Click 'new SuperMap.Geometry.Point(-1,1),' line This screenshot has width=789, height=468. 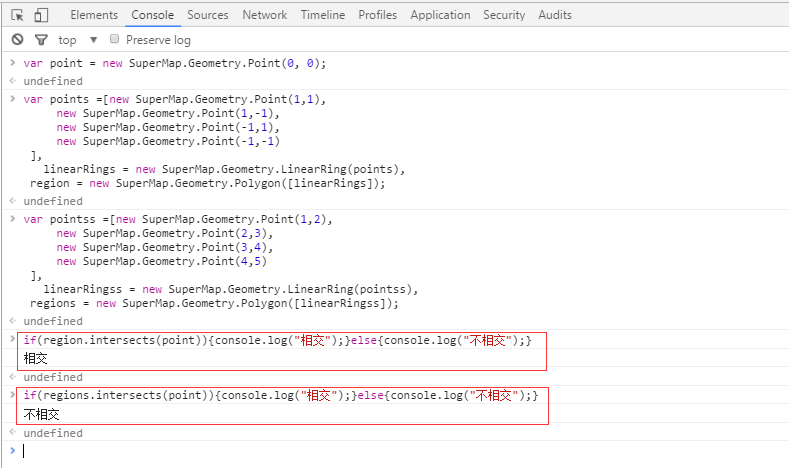pyautogui.click(x=168, y=127)
